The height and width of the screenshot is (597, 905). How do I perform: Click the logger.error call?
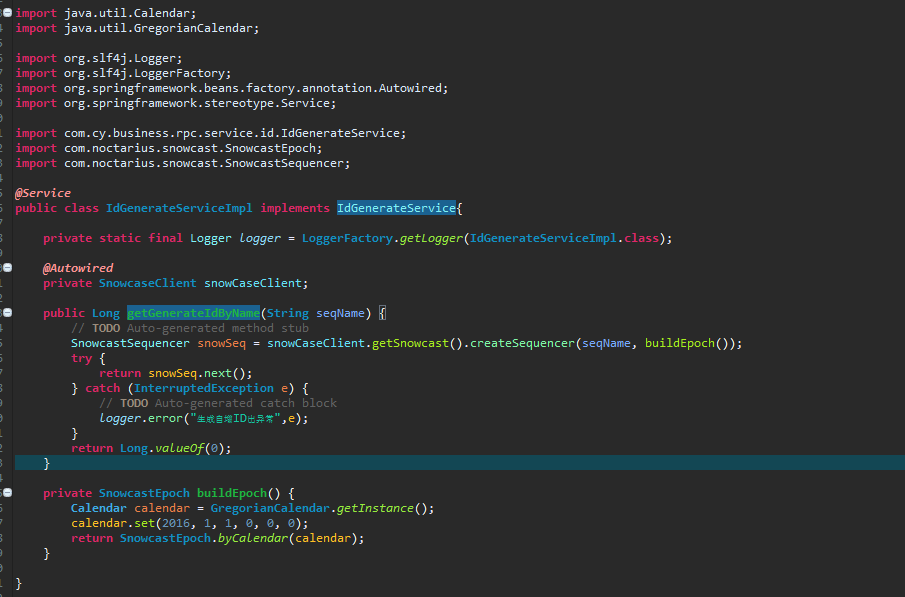pyautogui.click(x=141, y=418)
